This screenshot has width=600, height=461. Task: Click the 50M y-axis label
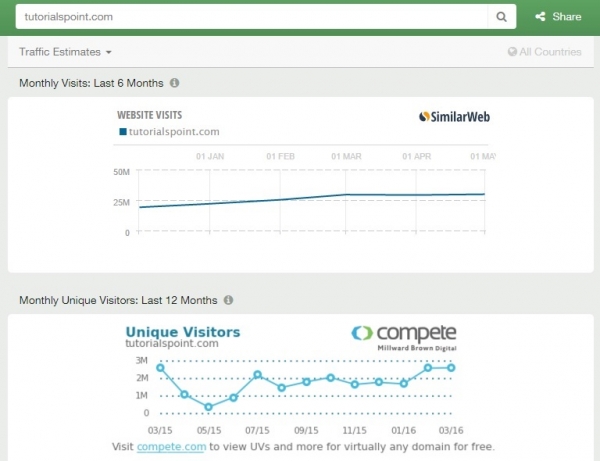(x=121, y=172)
